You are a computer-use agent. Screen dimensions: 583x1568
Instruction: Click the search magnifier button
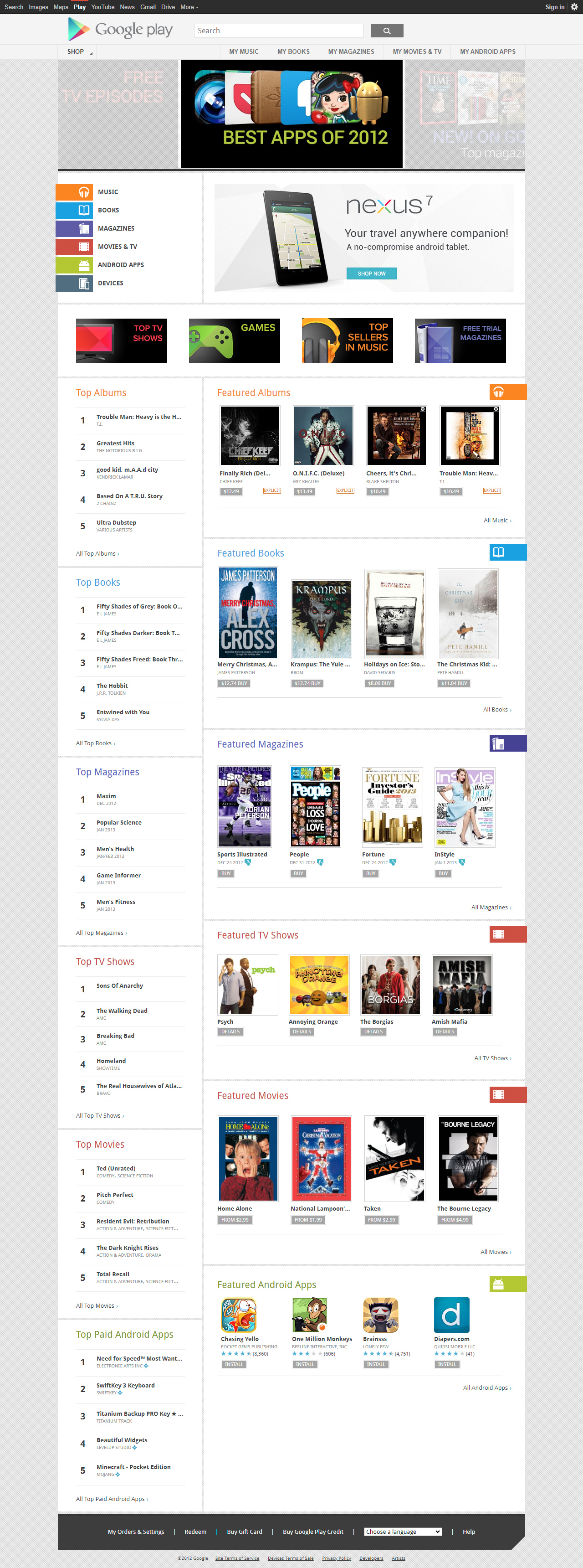(387, 31)
